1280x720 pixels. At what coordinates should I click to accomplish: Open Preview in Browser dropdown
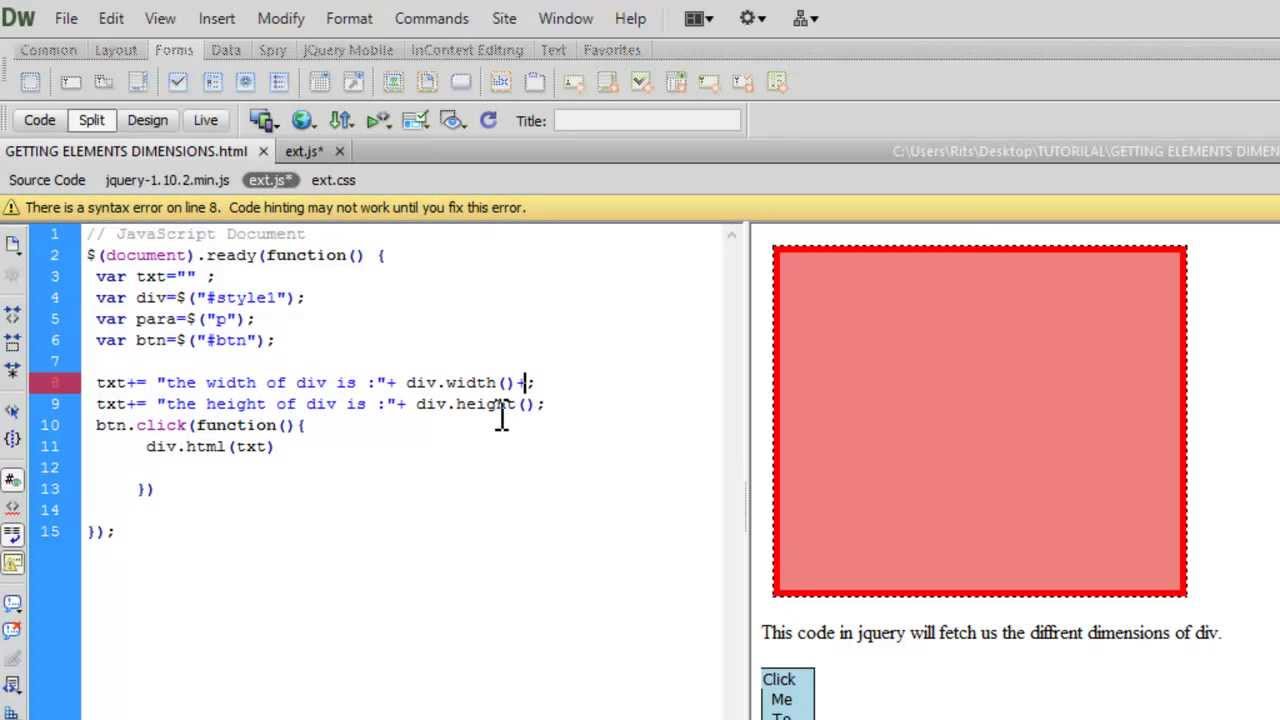pyautogui.click(x=302, y=120)
